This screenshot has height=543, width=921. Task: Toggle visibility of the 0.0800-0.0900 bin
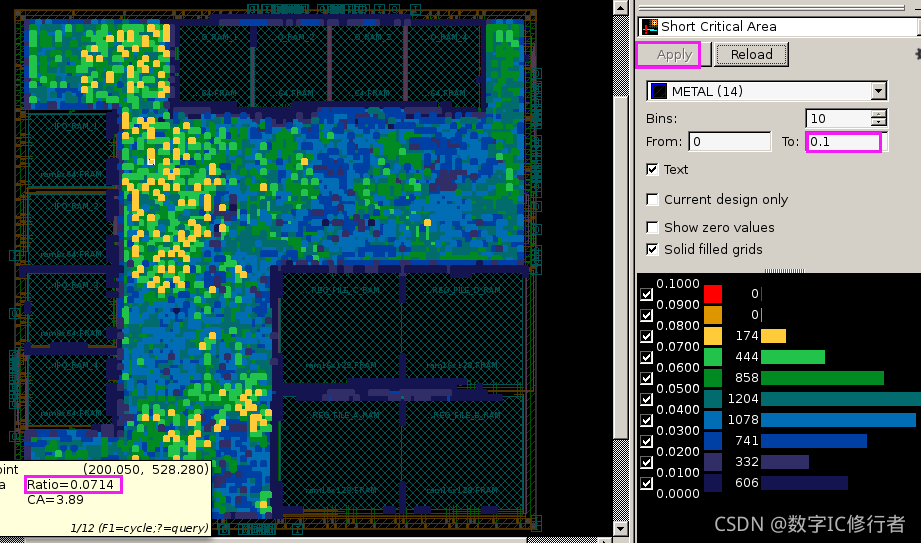pos(647,315)
